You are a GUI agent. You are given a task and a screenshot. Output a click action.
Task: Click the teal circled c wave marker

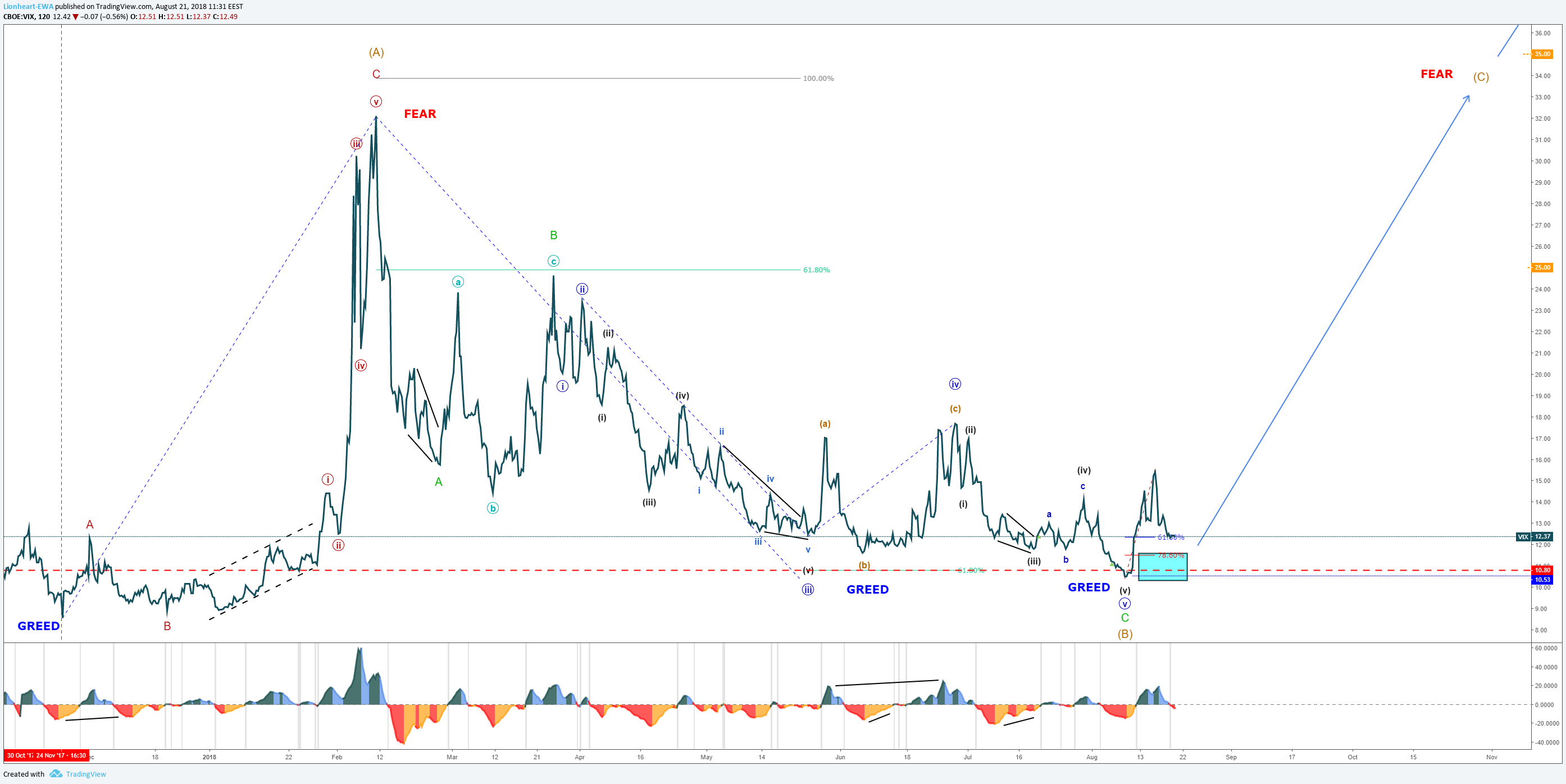553,261
